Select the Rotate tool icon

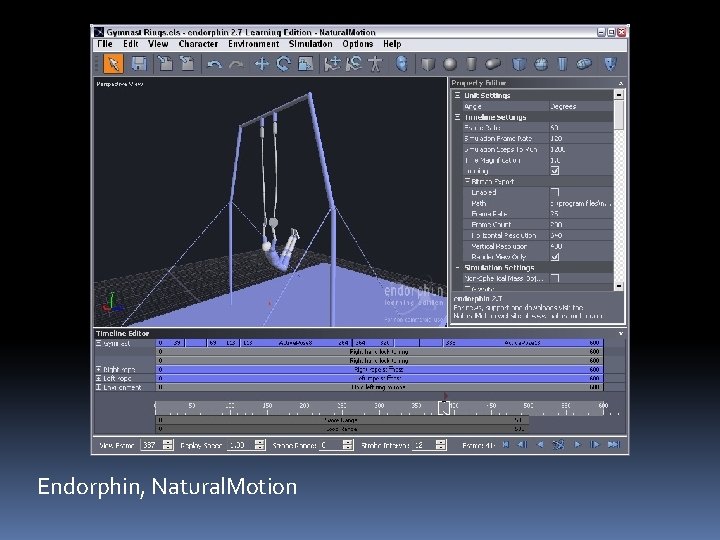pyautogui.click(x=283, y=63)
